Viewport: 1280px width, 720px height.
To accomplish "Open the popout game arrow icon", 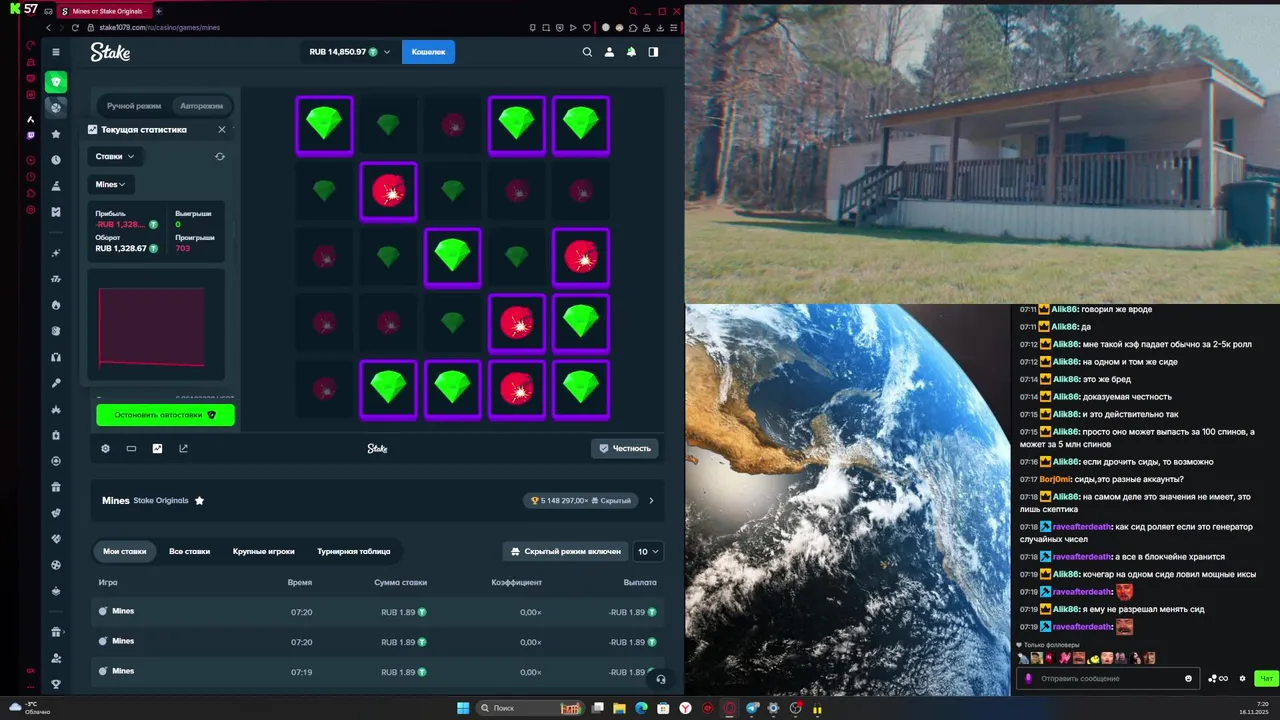I will 183,448.
